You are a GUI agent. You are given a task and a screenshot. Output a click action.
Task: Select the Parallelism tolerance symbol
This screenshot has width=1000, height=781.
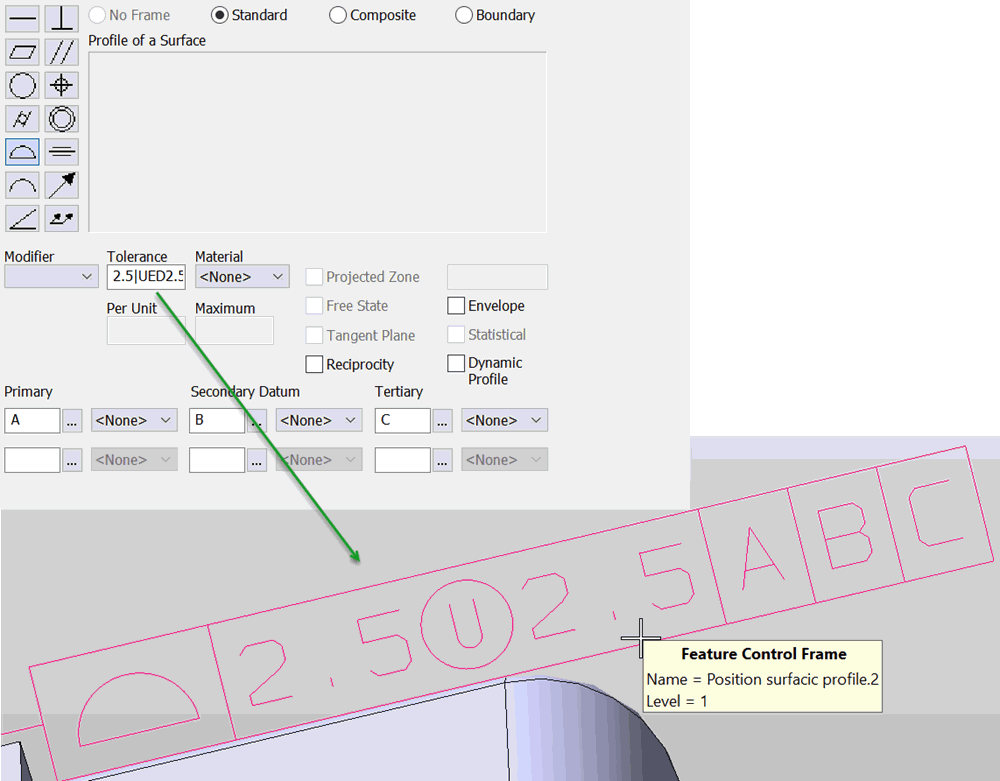61,51
